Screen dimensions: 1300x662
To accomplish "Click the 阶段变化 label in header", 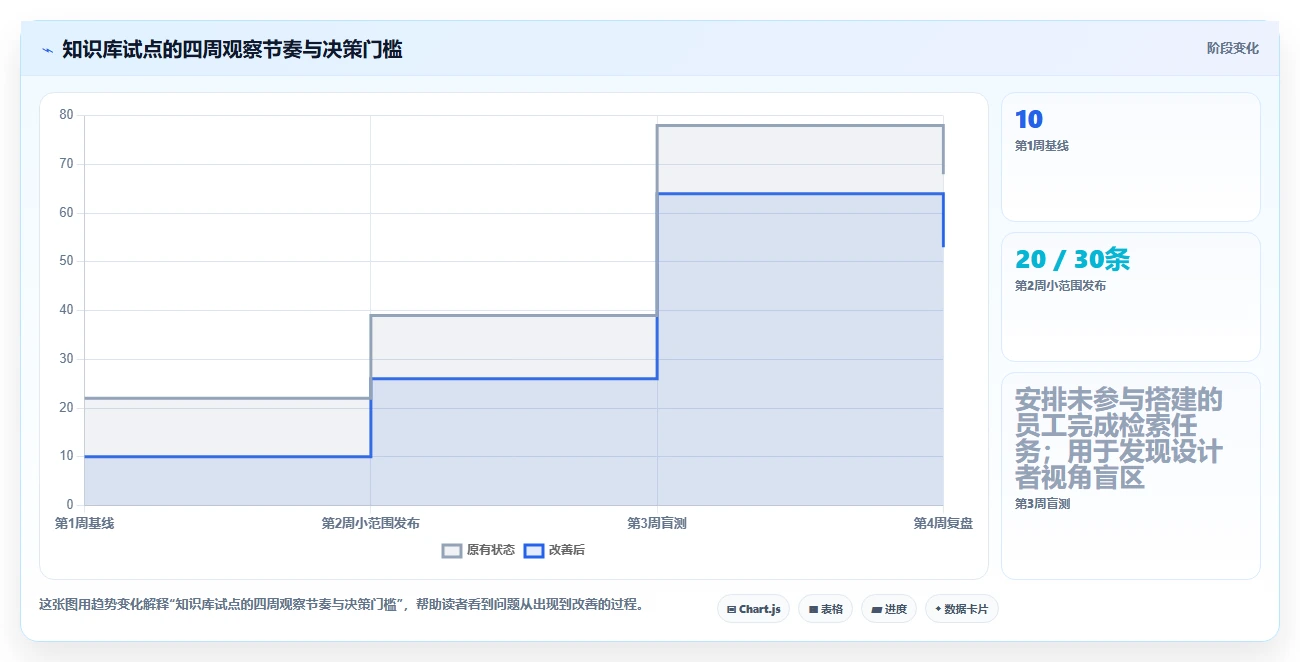I will point(1232,48).
